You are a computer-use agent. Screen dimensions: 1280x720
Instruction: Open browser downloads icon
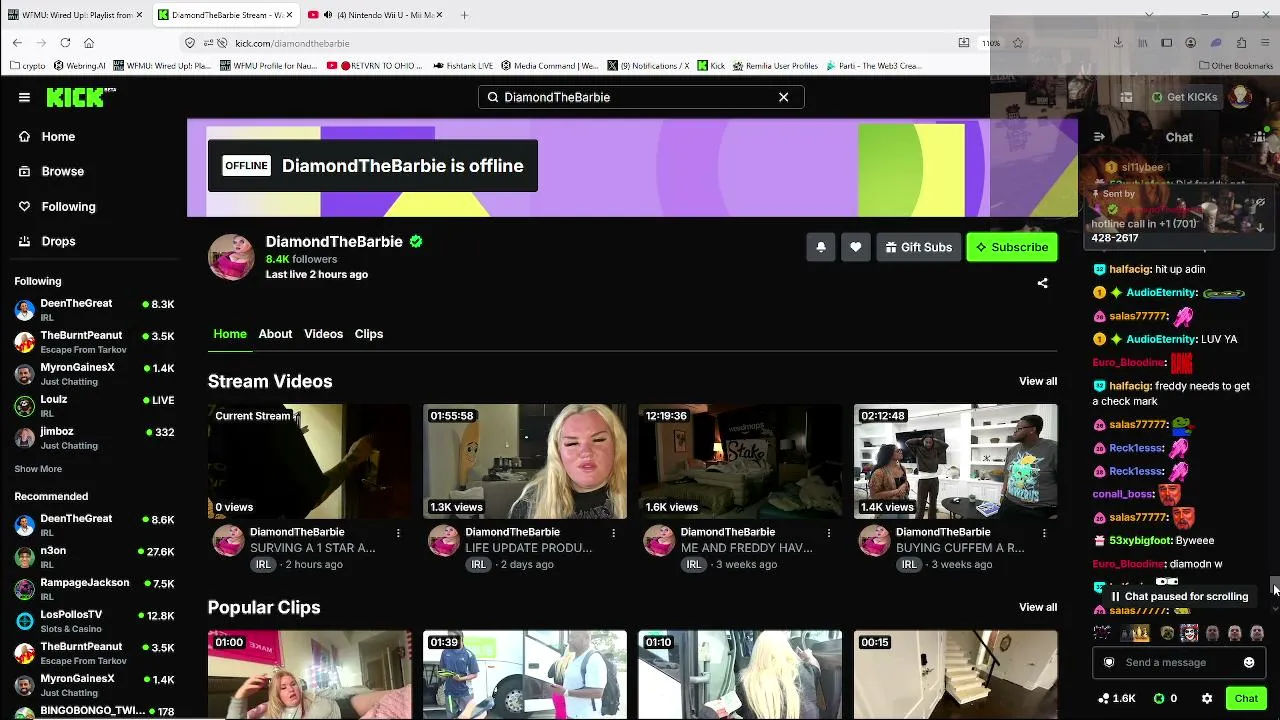pyautogui.click(x=1118, y=43)
